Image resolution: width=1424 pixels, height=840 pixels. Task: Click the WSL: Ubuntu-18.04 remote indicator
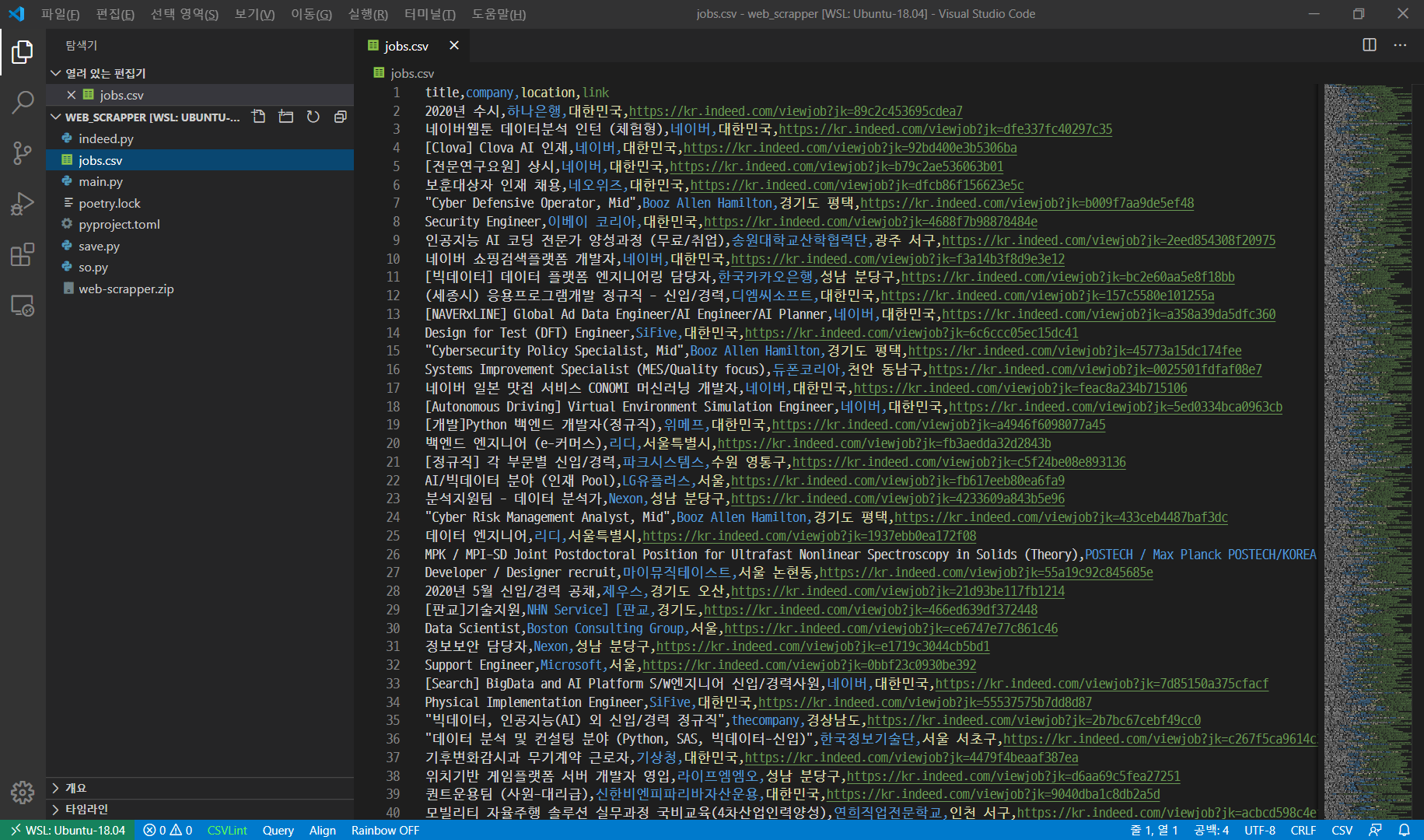pyautogui.click(x=67, y=830)
